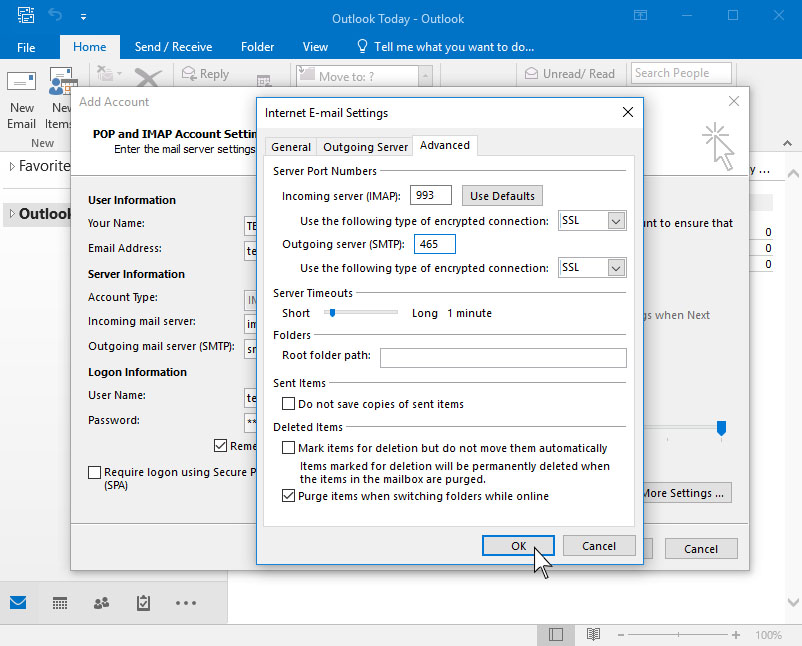Check Do not save copies of sent items
802x646 pixels.
pos(288,404)
